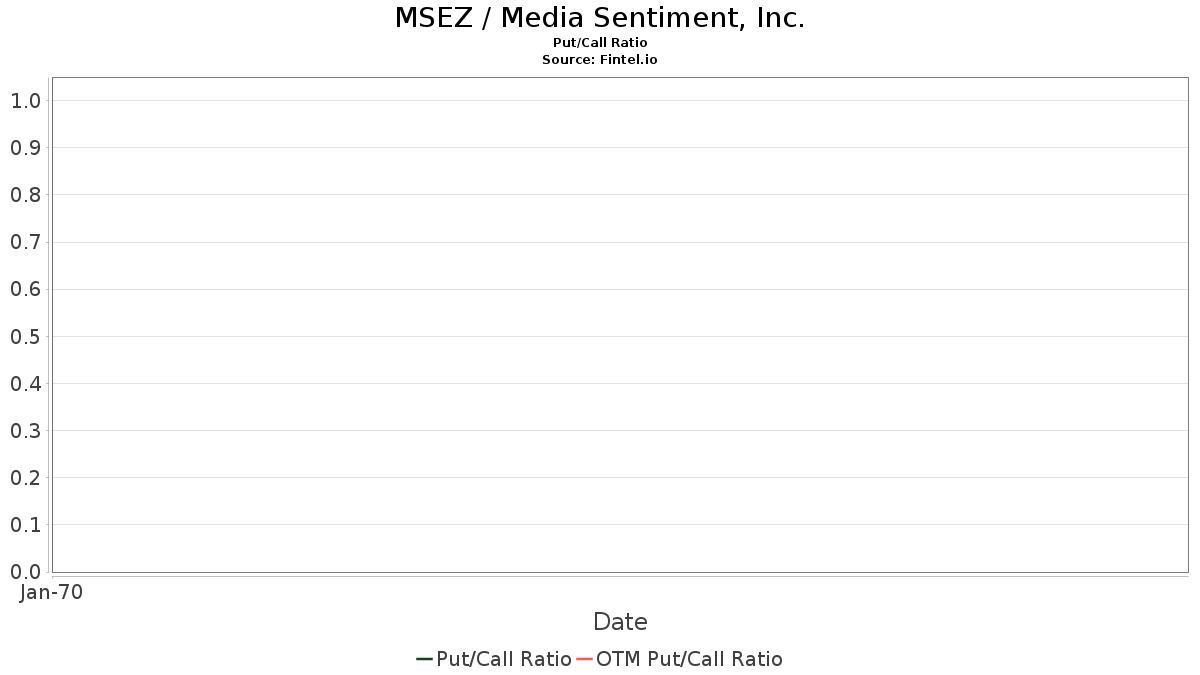Click the Date x-axis title
The height and width of the screenshot is (675, 1200).
(x=620, y=622)
